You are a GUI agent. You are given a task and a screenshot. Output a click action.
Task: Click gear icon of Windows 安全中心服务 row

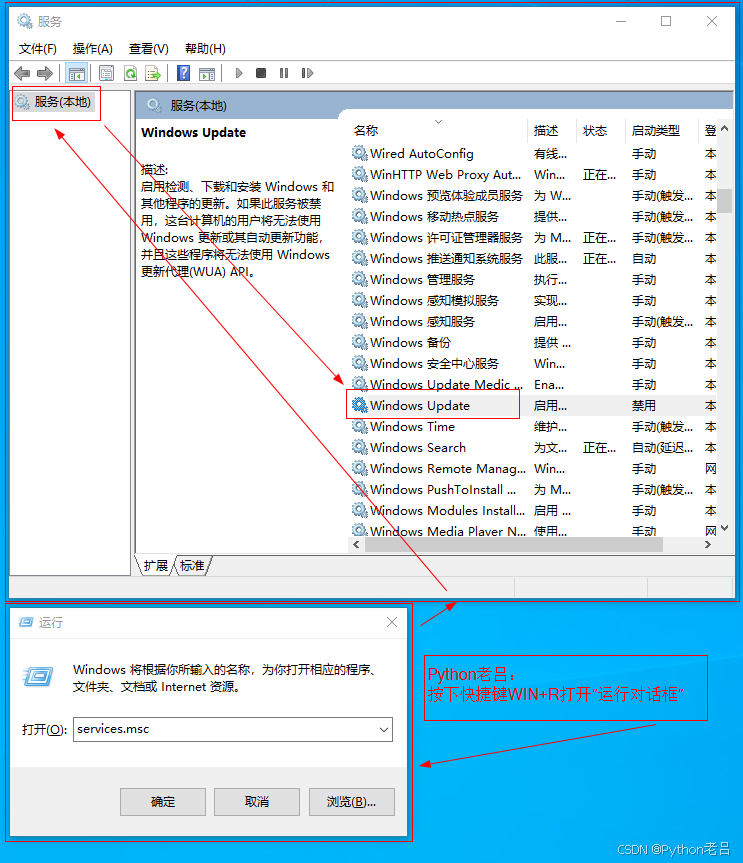359,363
